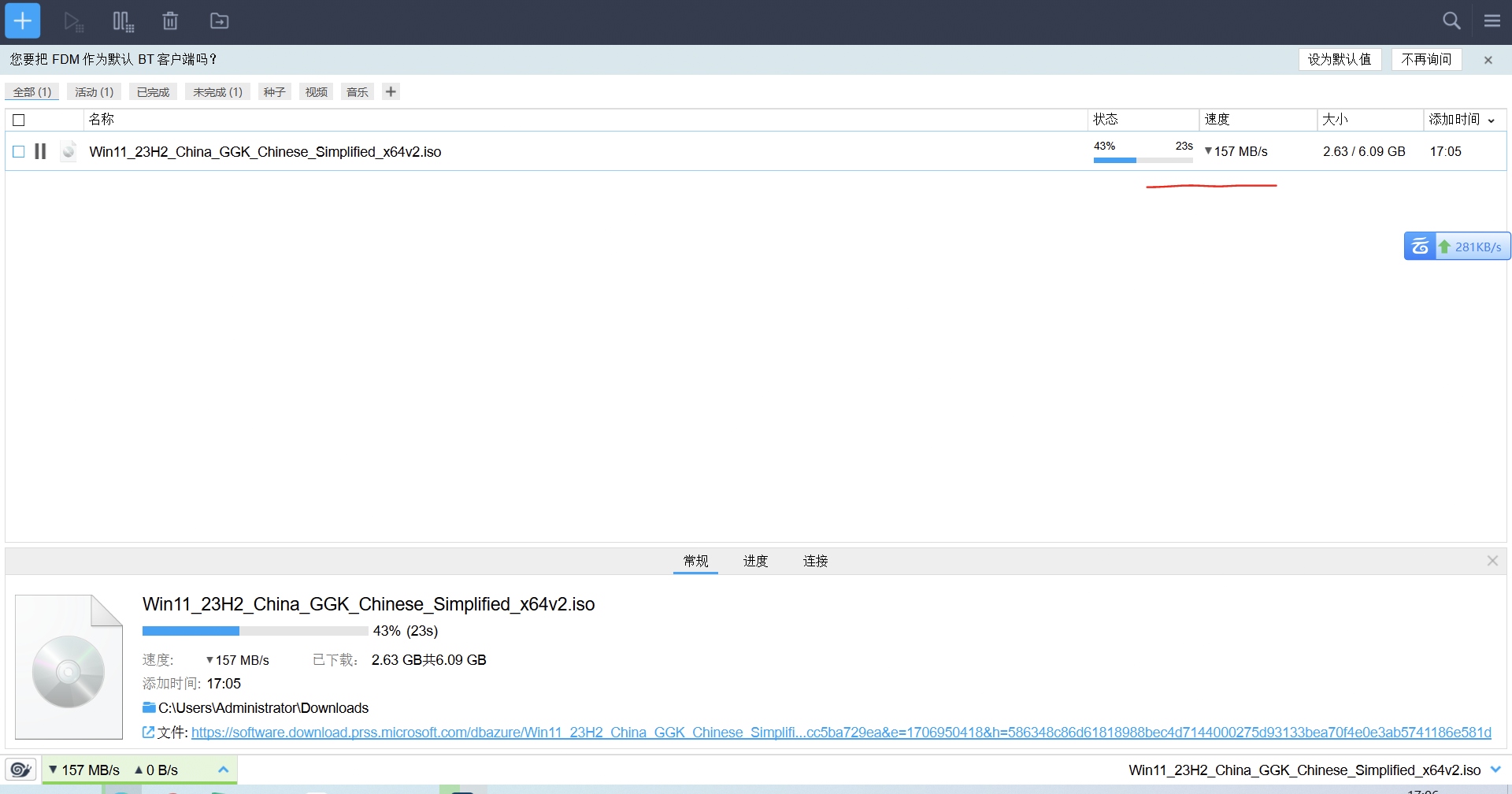Toggle the select-all header checkbox
Image resolution: width=1512 pixels, height=794 pixels.
[19, 120]
